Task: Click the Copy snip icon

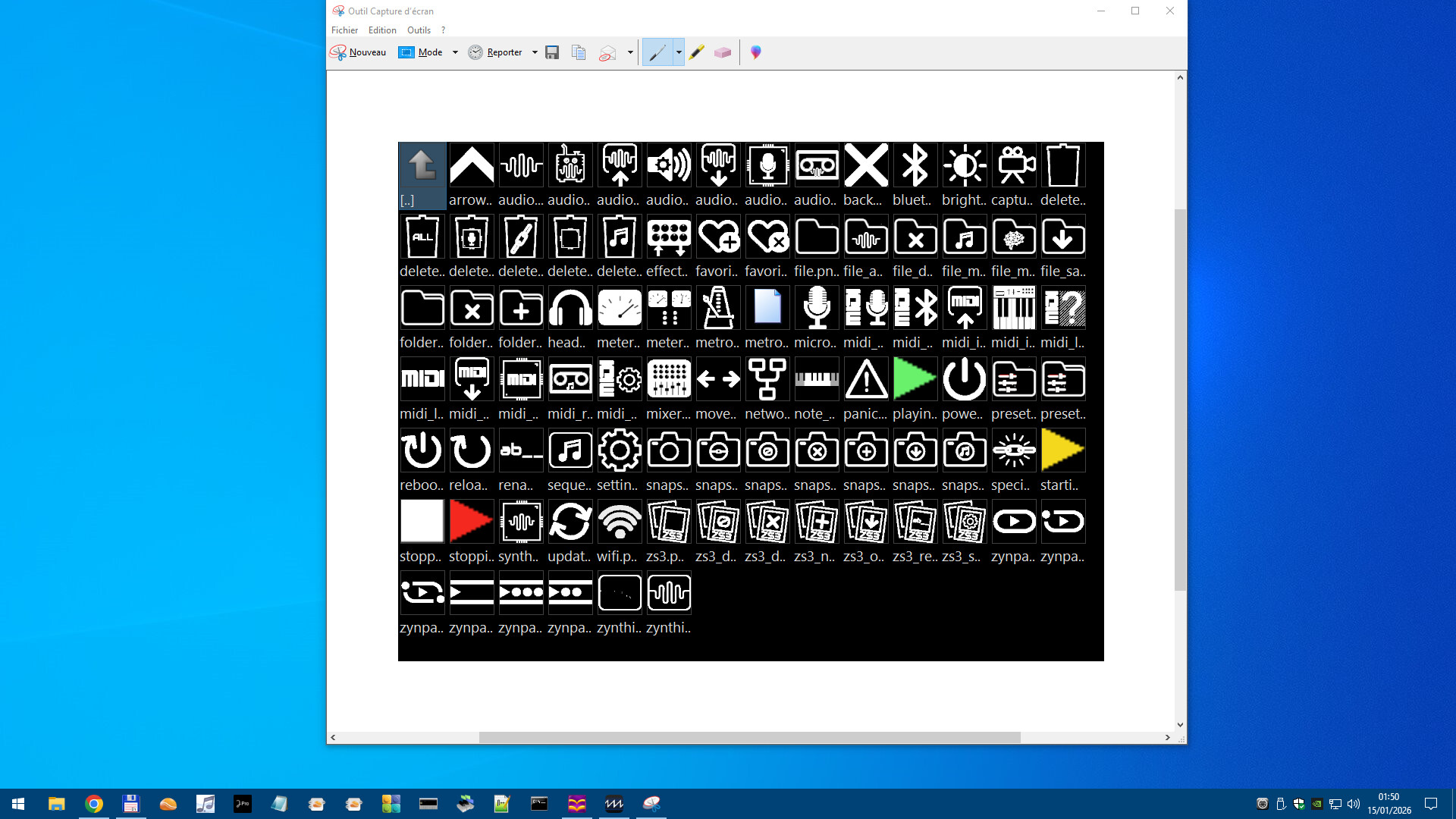Action: click(579, 52)
